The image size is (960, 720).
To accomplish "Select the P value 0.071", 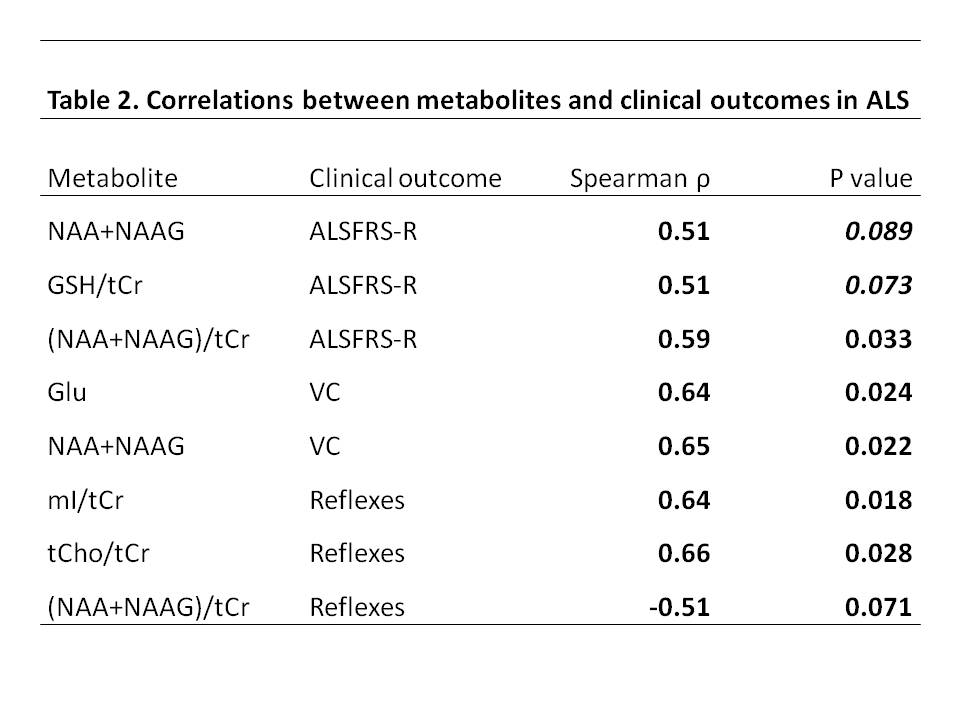I will pos(878,607).
